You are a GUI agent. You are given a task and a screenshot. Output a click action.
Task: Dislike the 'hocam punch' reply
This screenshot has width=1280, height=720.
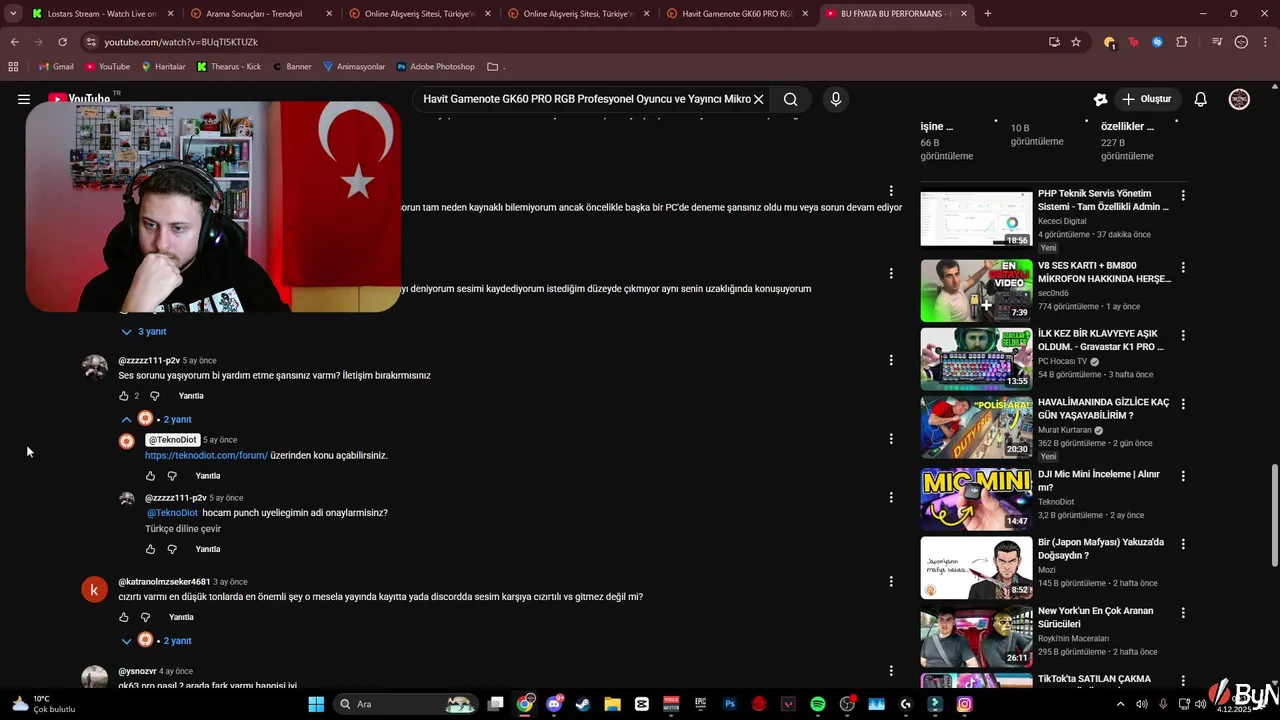point(172,549)
